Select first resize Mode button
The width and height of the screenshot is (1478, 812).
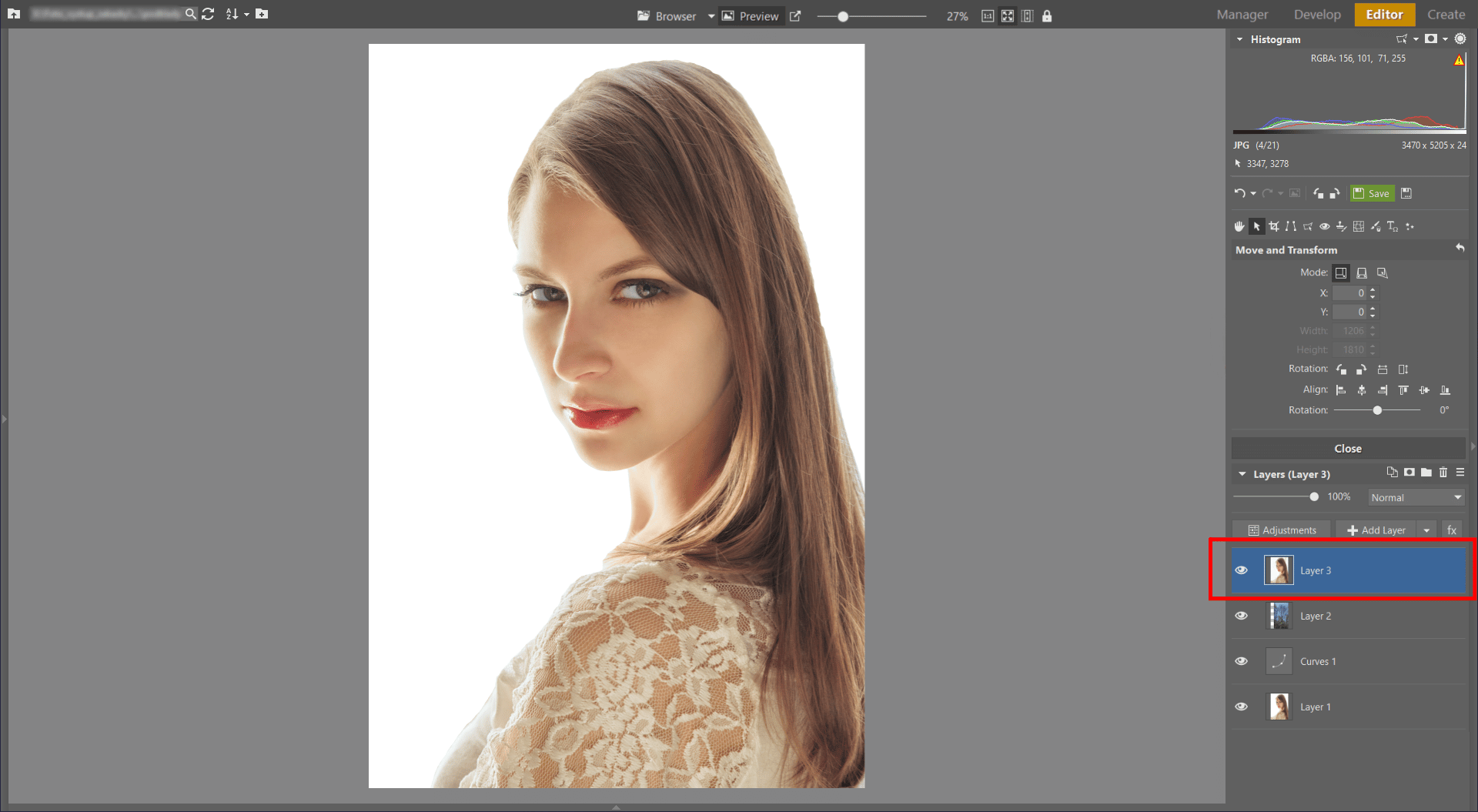coord(1341,272)
